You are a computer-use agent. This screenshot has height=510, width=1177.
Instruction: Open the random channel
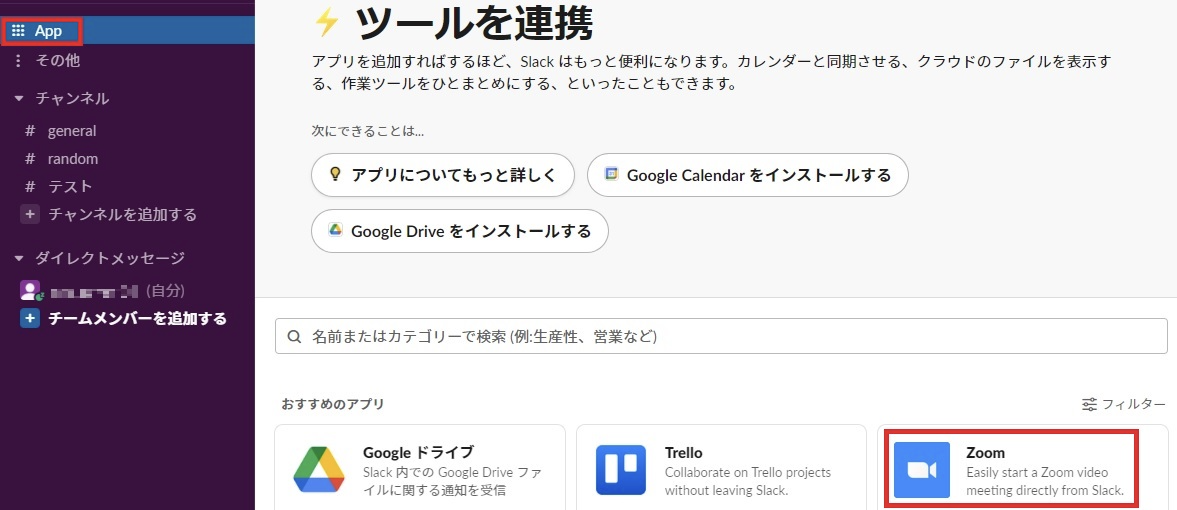point(73,159)
